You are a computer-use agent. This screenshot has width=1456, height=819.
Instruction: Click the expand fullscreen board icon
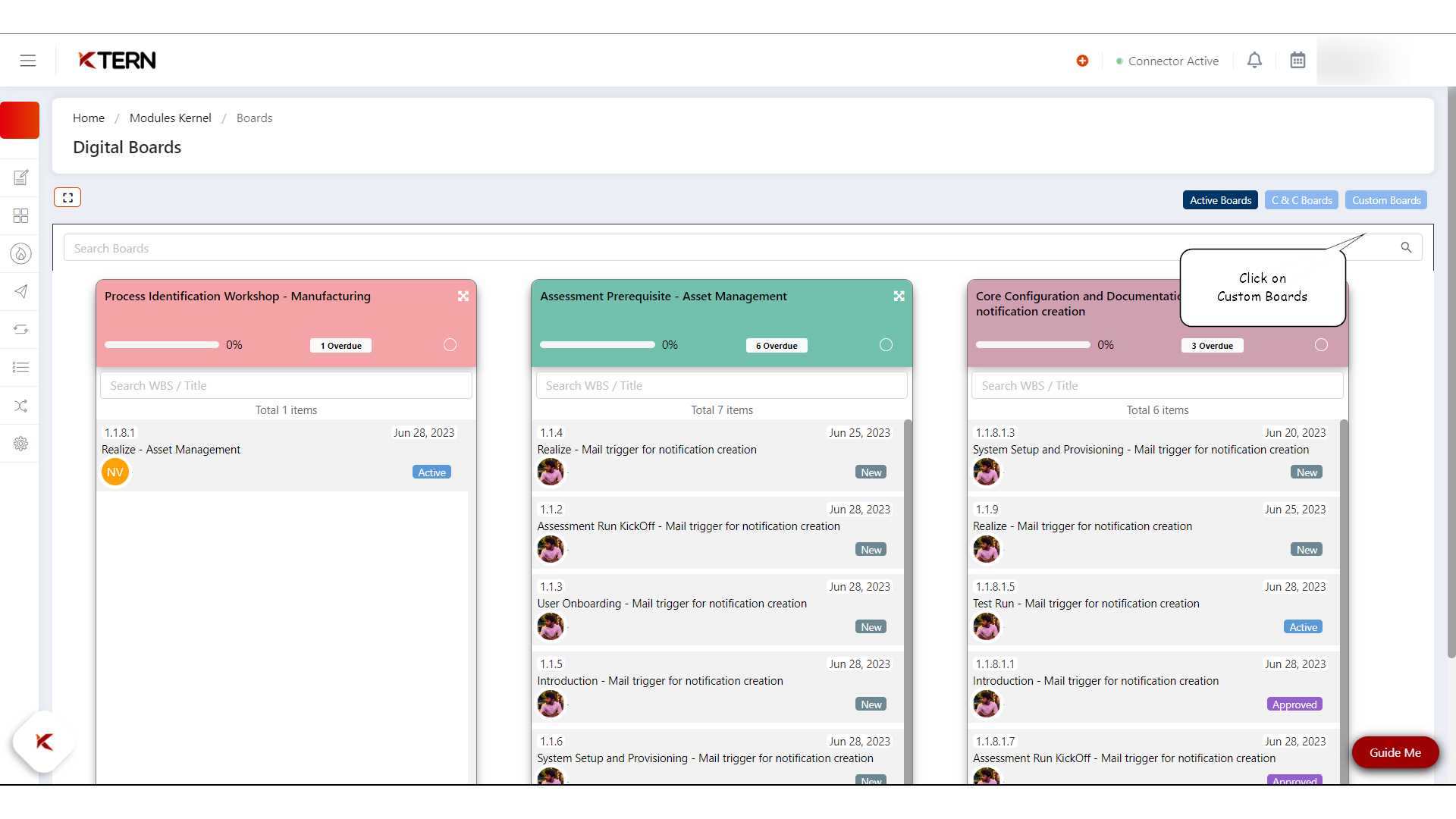(x=67, y=197)
